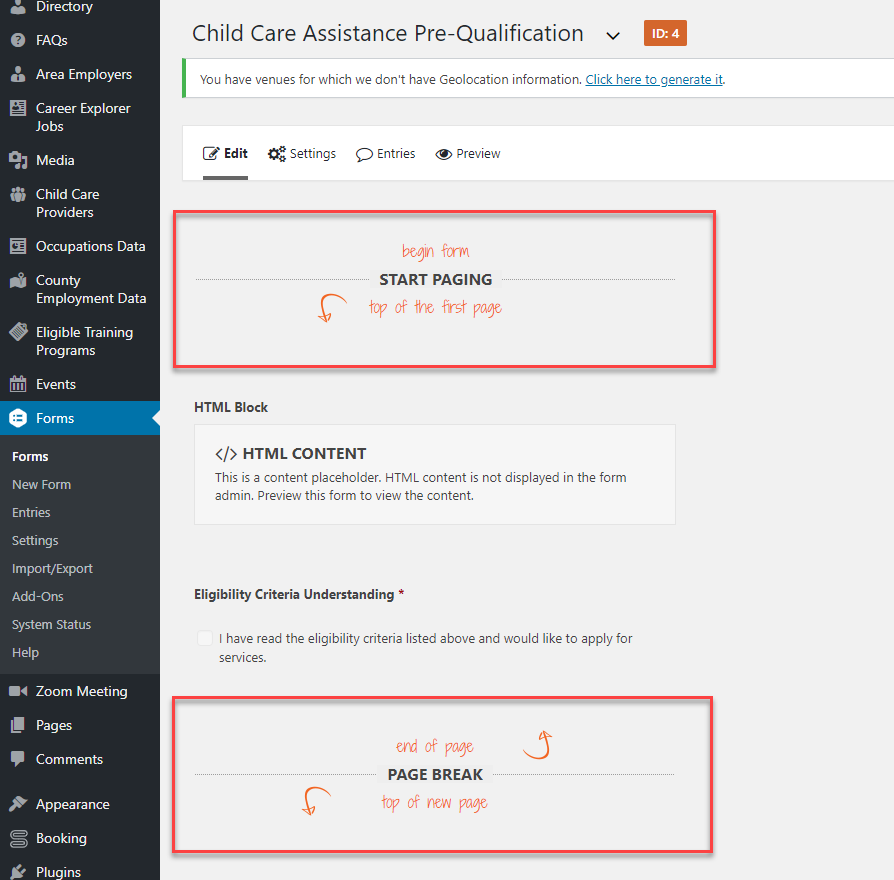Viewport: 894px width, 880px height.
Task: Open New Form from the Forms submenu
Action: coord(41,484)
